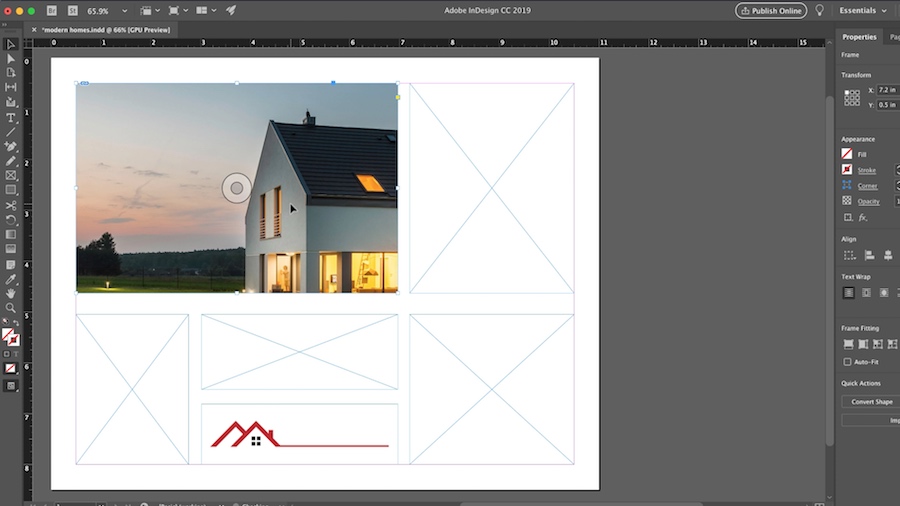Expand the collapsed tools panel arrows
The image size is (900, 506).
click(x=5, y=25)
